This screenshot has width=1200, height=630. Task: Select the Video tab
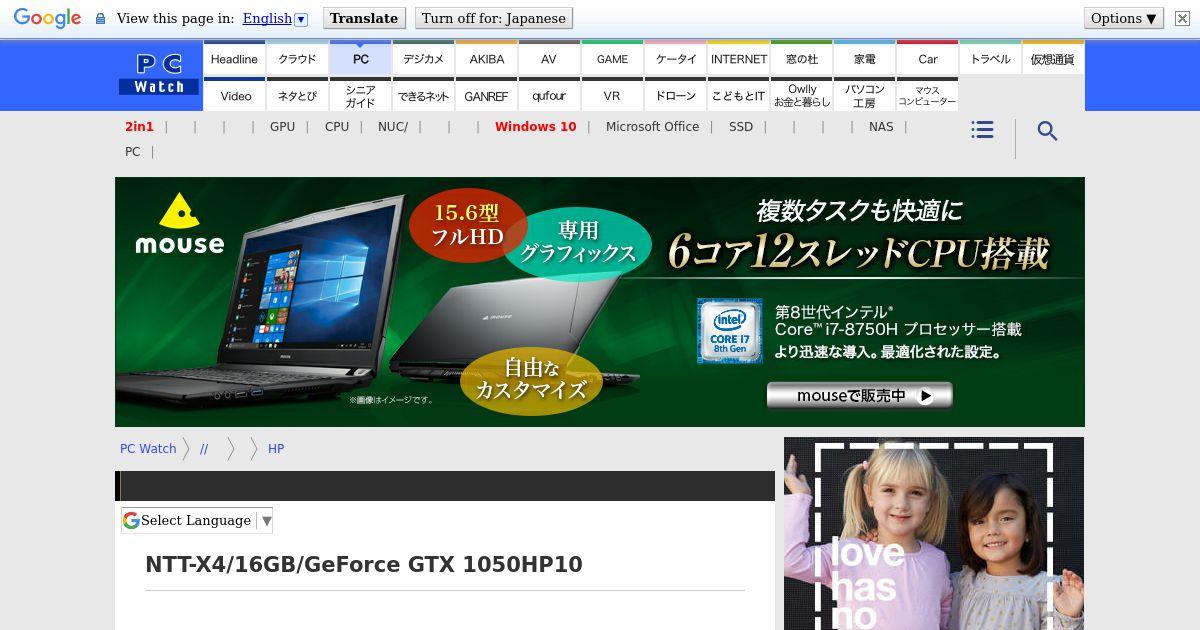(x=236, y=96)
